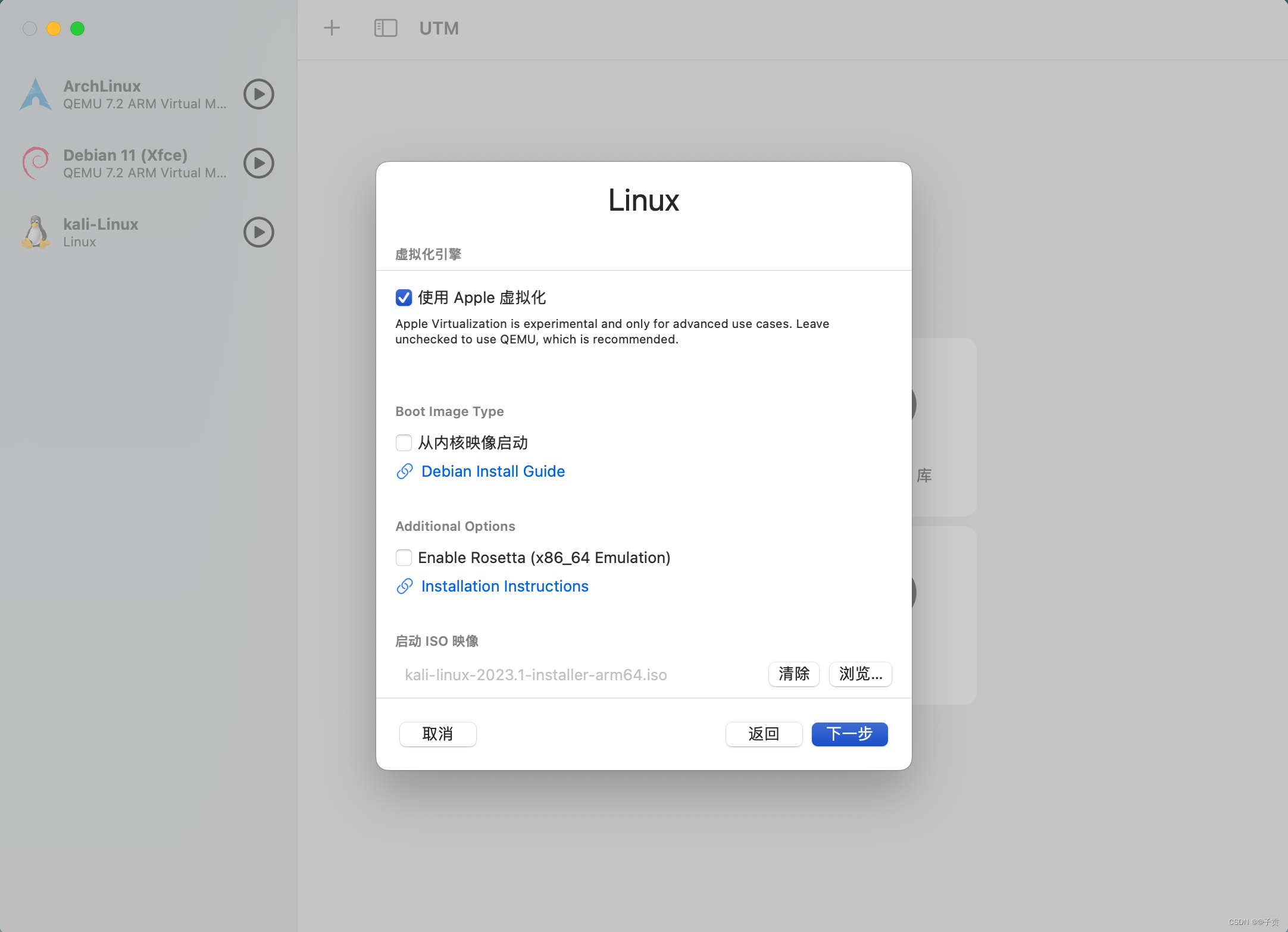Select the ArchLinux entry in sidebar
This screenshot has width=1288, height=932.
pyautogui.click(x=149, y=94)
